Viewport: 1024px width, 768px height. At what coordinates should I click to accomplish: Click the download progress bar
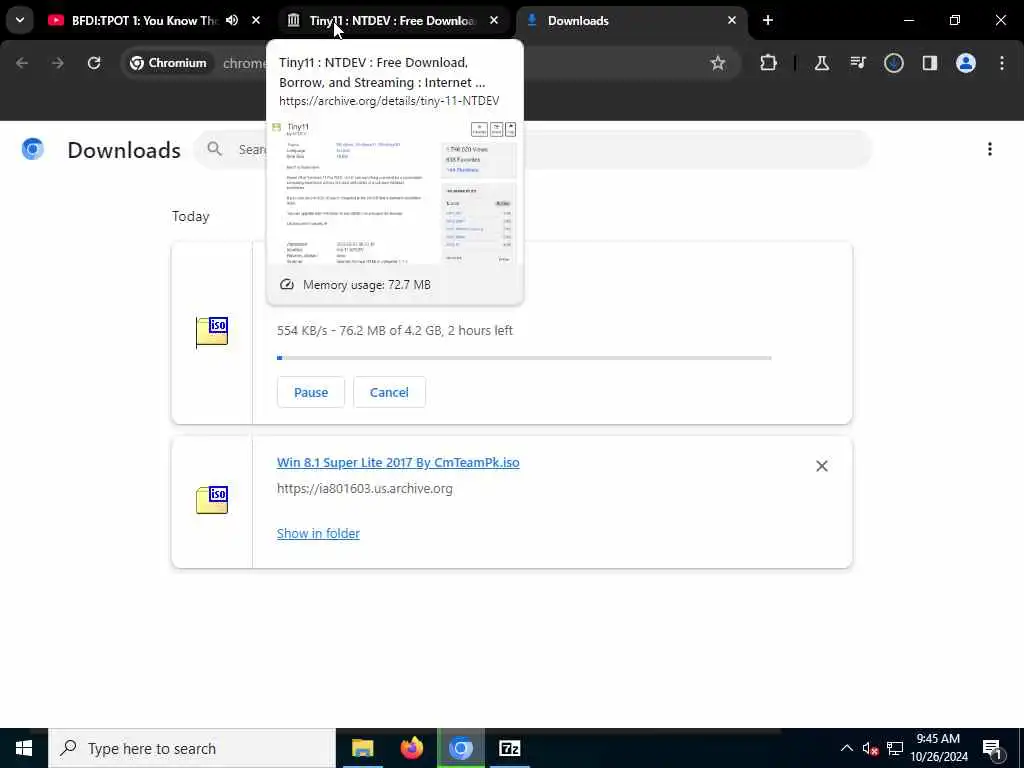pos(524,358)
